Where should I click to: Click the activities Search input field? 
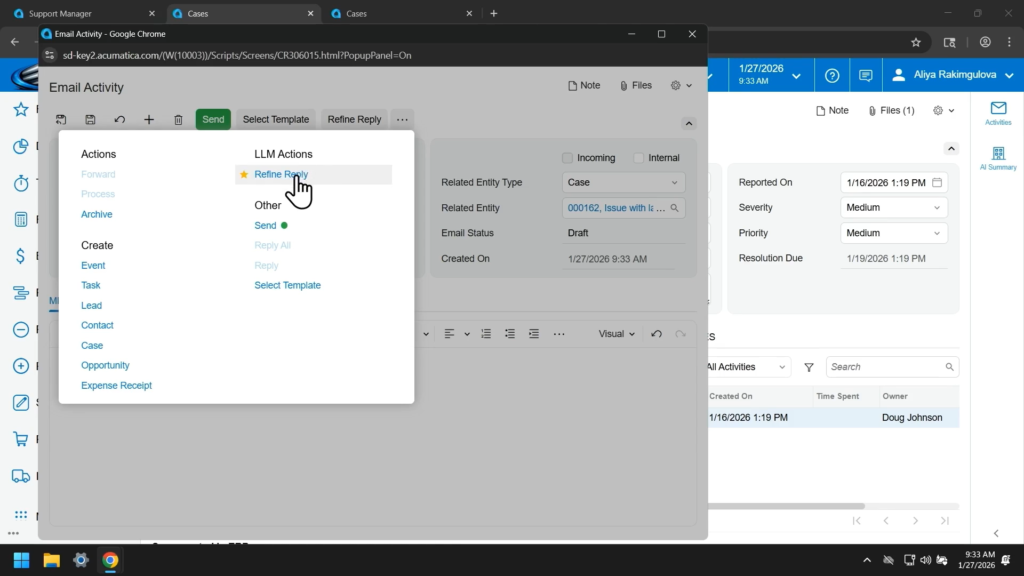pyautogui.click(x=886, y=367)
